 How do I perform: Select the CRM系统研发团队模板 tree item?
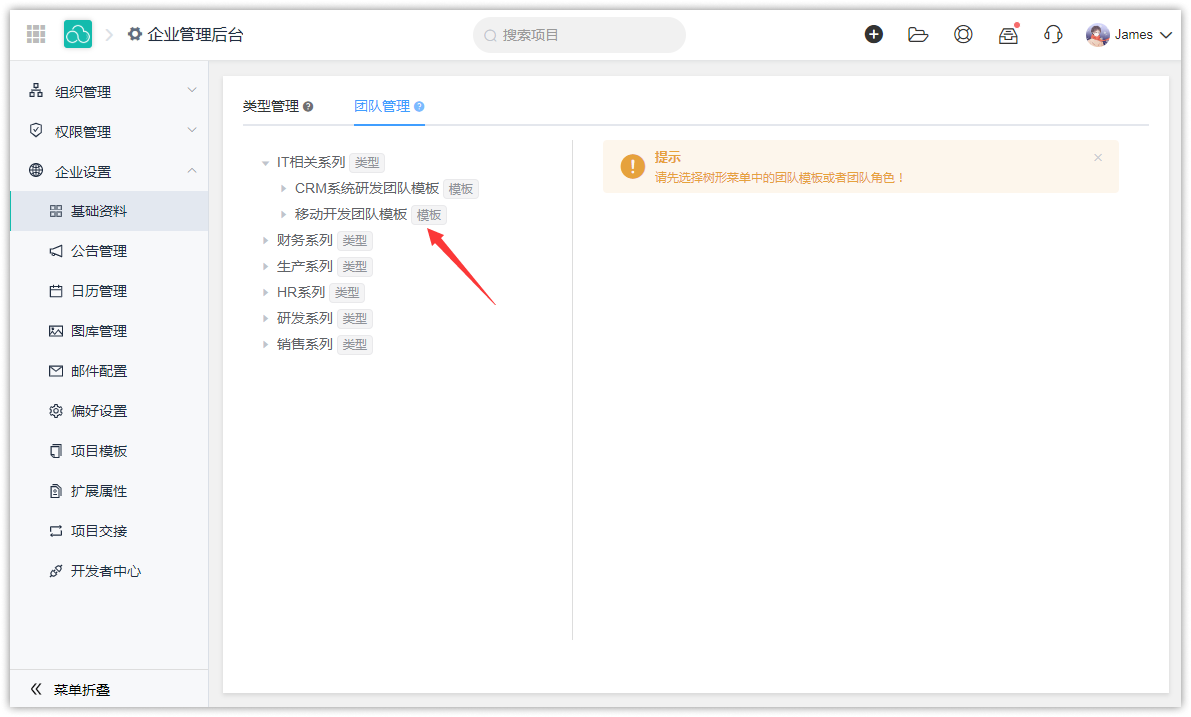coord(366,189)
